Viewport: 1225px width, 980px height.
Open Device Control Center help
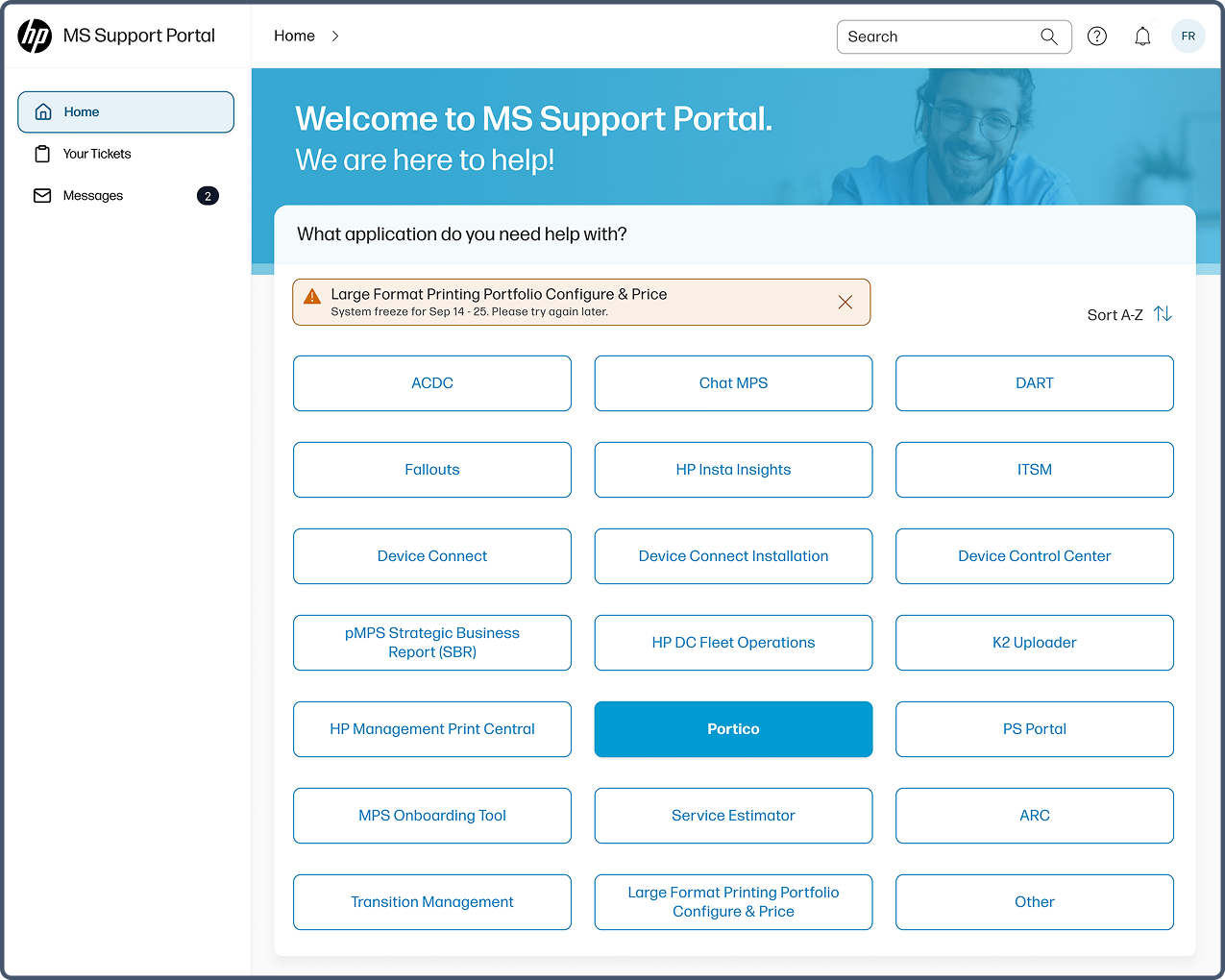[1034, 556]
